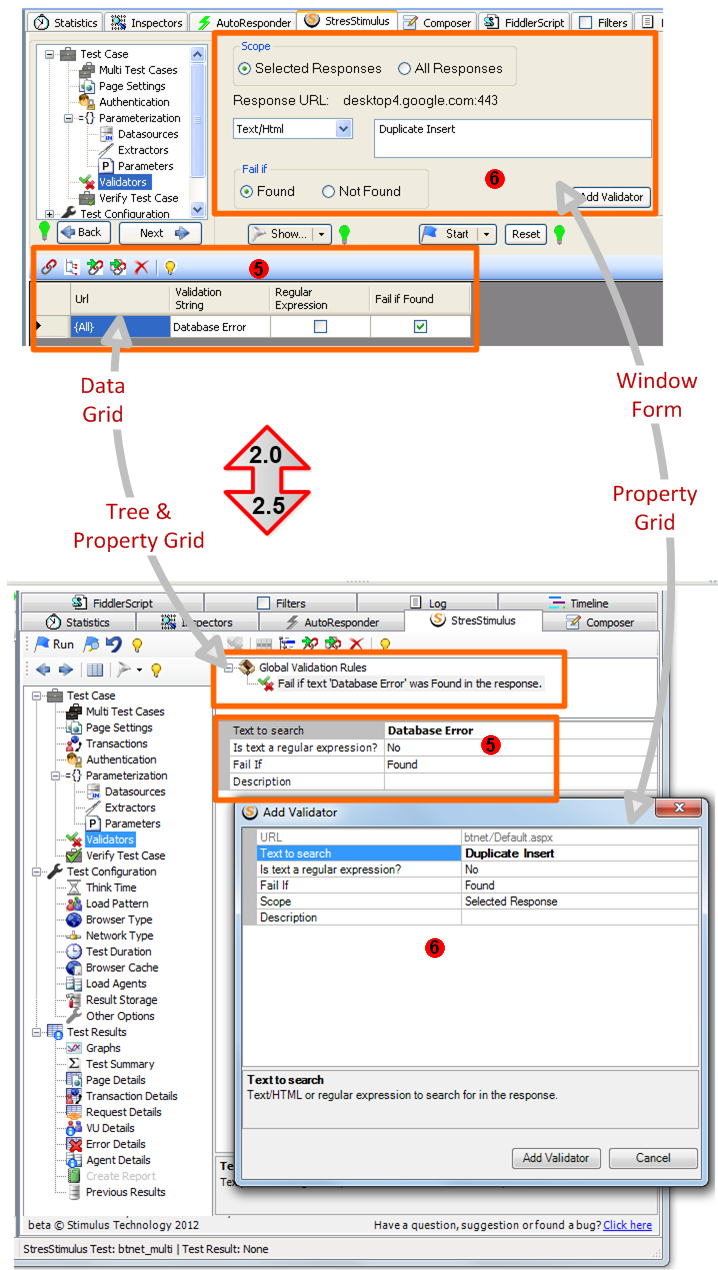Uncheck Fail if Found for Database Error row
718x1270 pixels.
[x=421, y=326]
